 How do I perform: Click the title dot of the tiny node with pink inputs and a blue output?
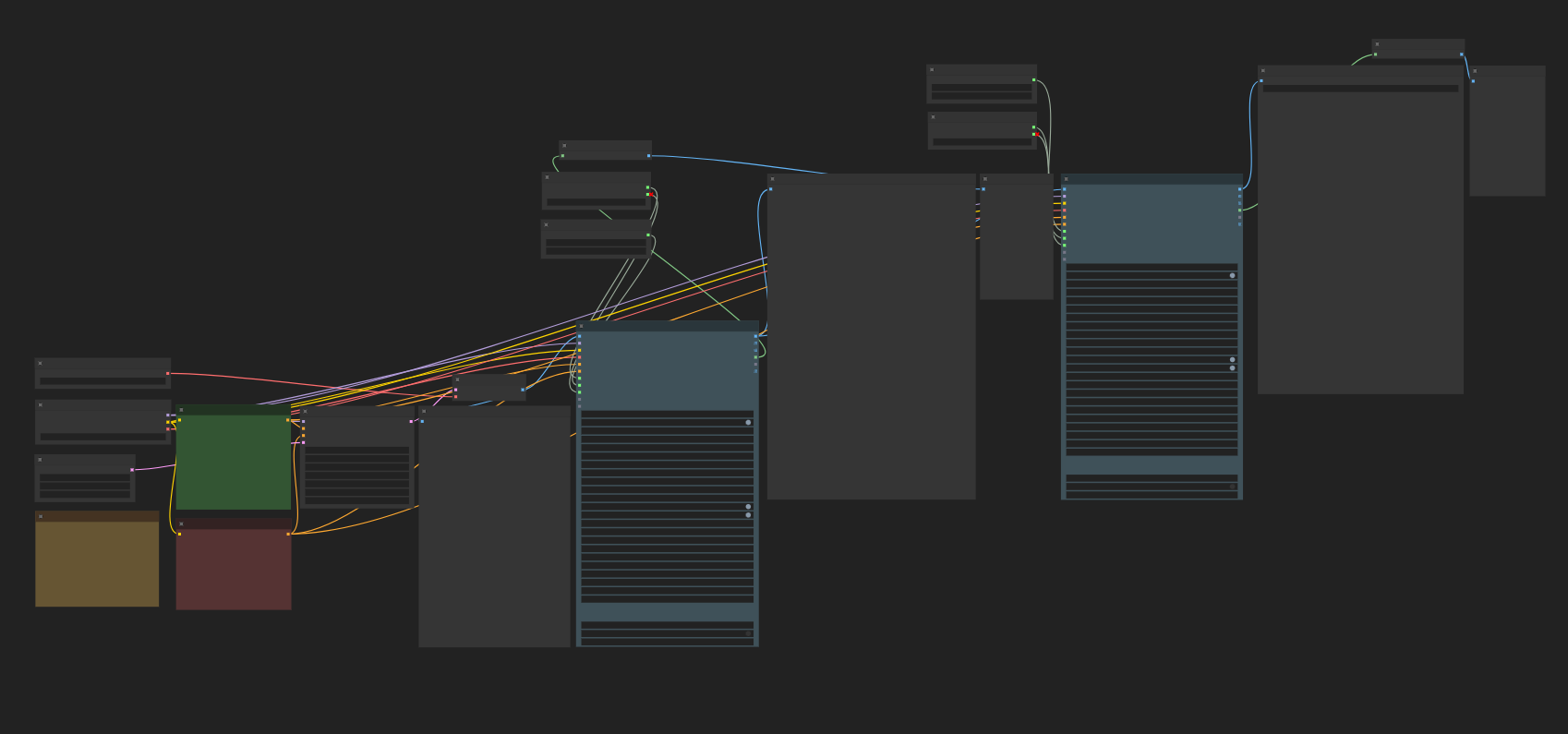(457, 379)
